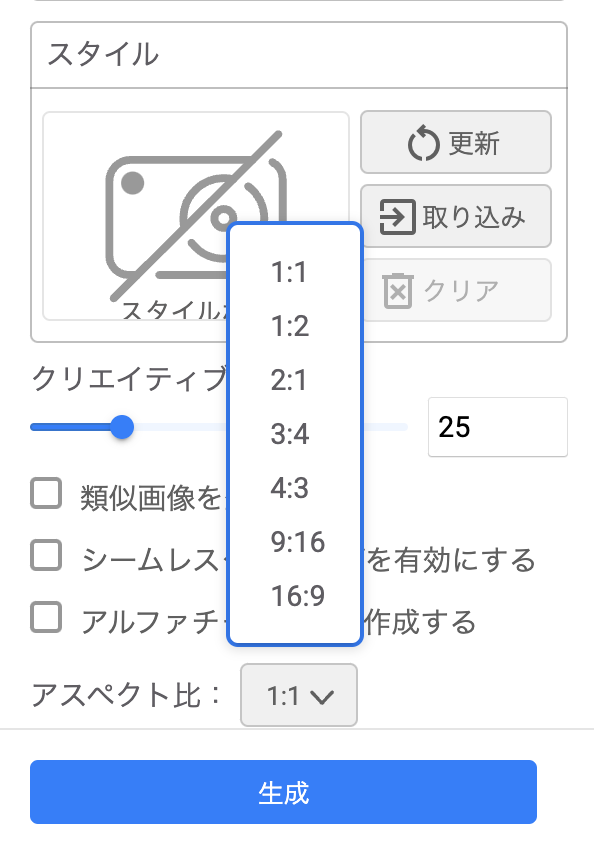Click the import arrow icon on 取り込み
Image resolution: width=594 pixels, height=852 pixels.
pyautogui.click(x=397, y=217)
